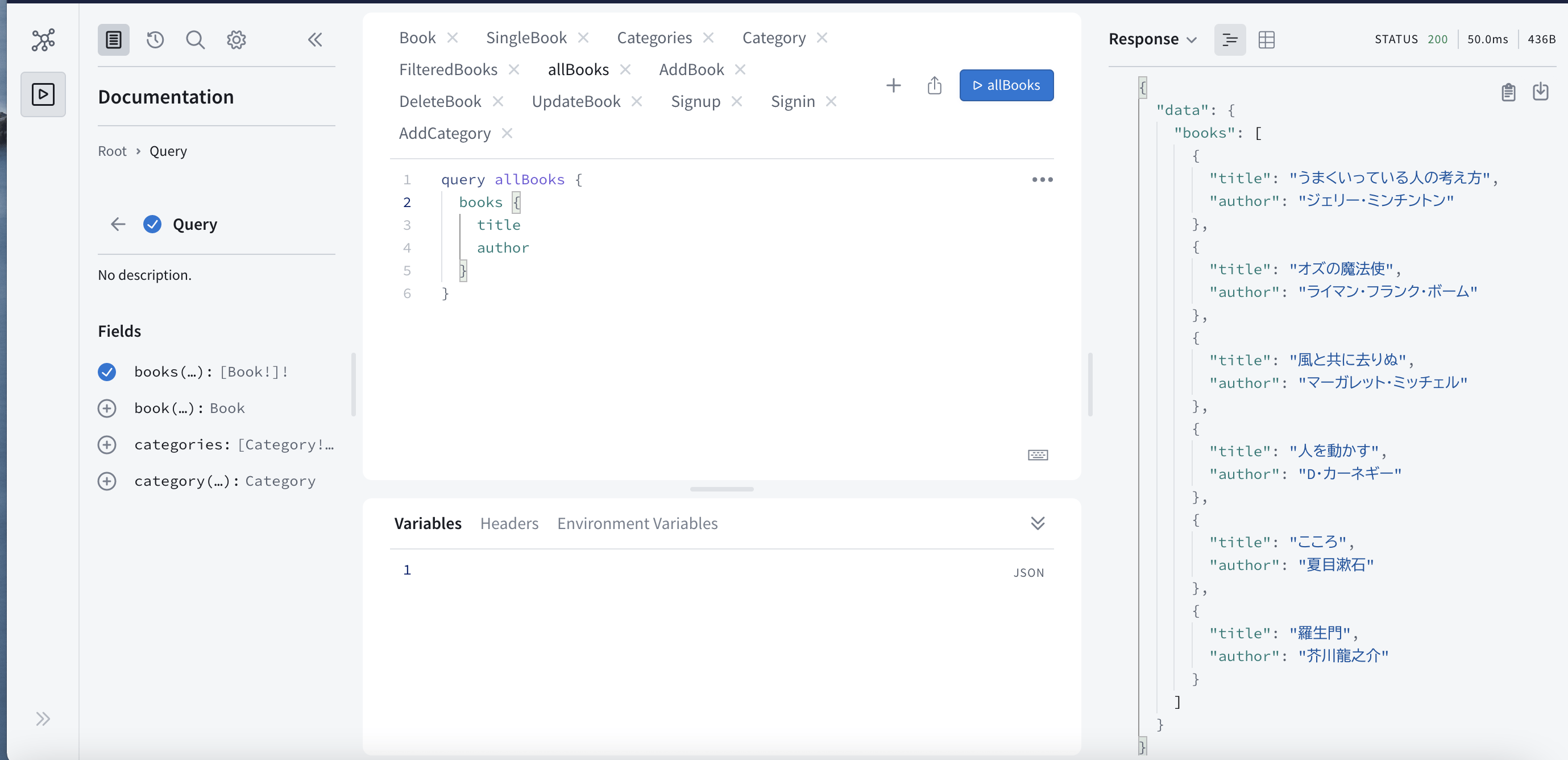Close the SingleBook tab
Screen dimensions: 1568x760
point(583,38)
